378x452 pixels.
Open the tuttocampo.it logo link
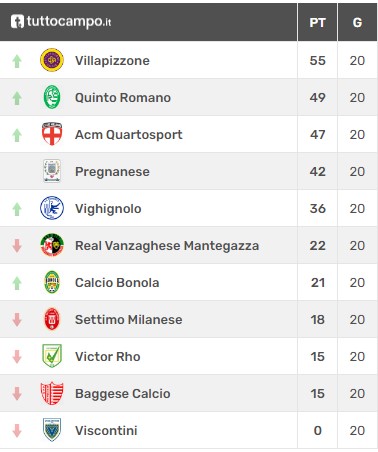coord(61,22)
